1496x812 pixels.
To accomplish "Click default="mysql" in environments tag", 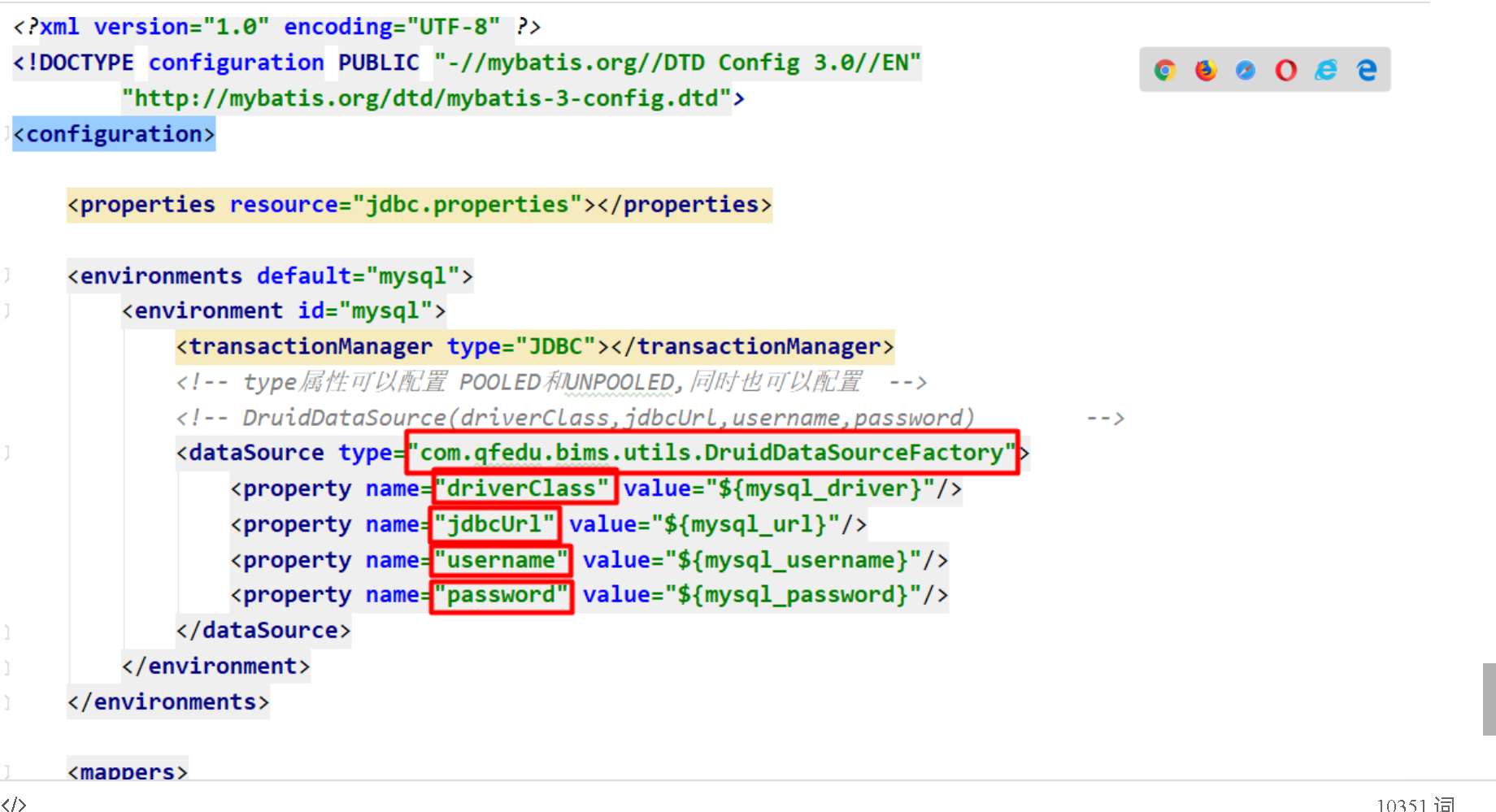I will [x=358, y=276].
